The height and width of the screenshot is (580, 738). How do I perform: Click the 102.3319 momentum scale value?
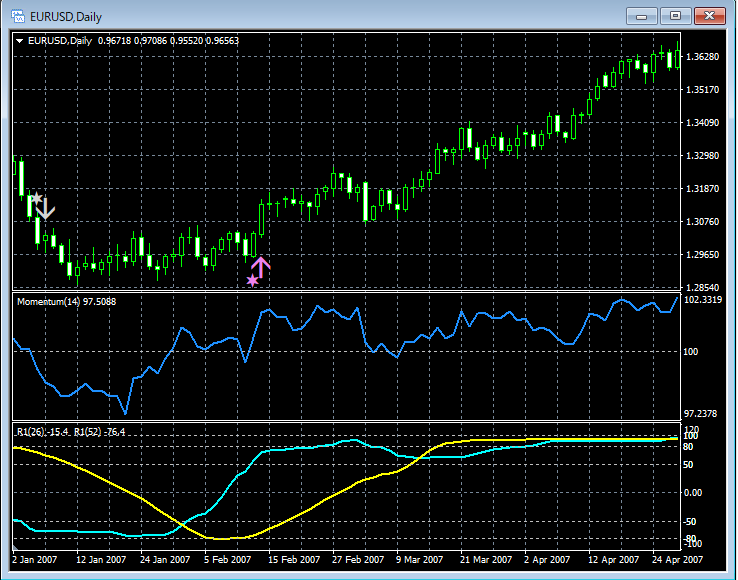[705, 298]
